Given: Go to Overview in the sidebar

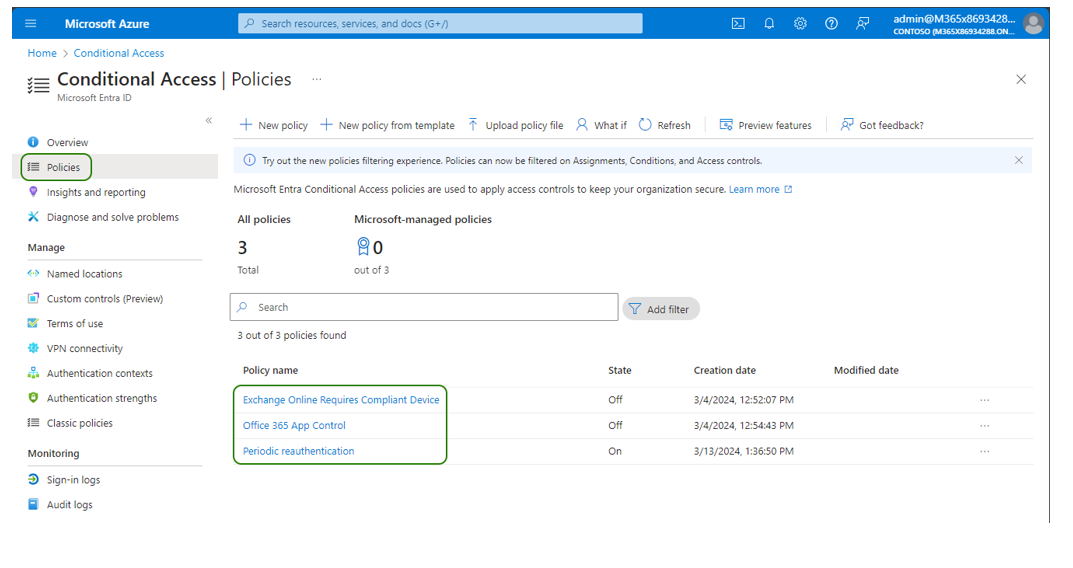Looking at the screenshot, I should tap(67, 142).
